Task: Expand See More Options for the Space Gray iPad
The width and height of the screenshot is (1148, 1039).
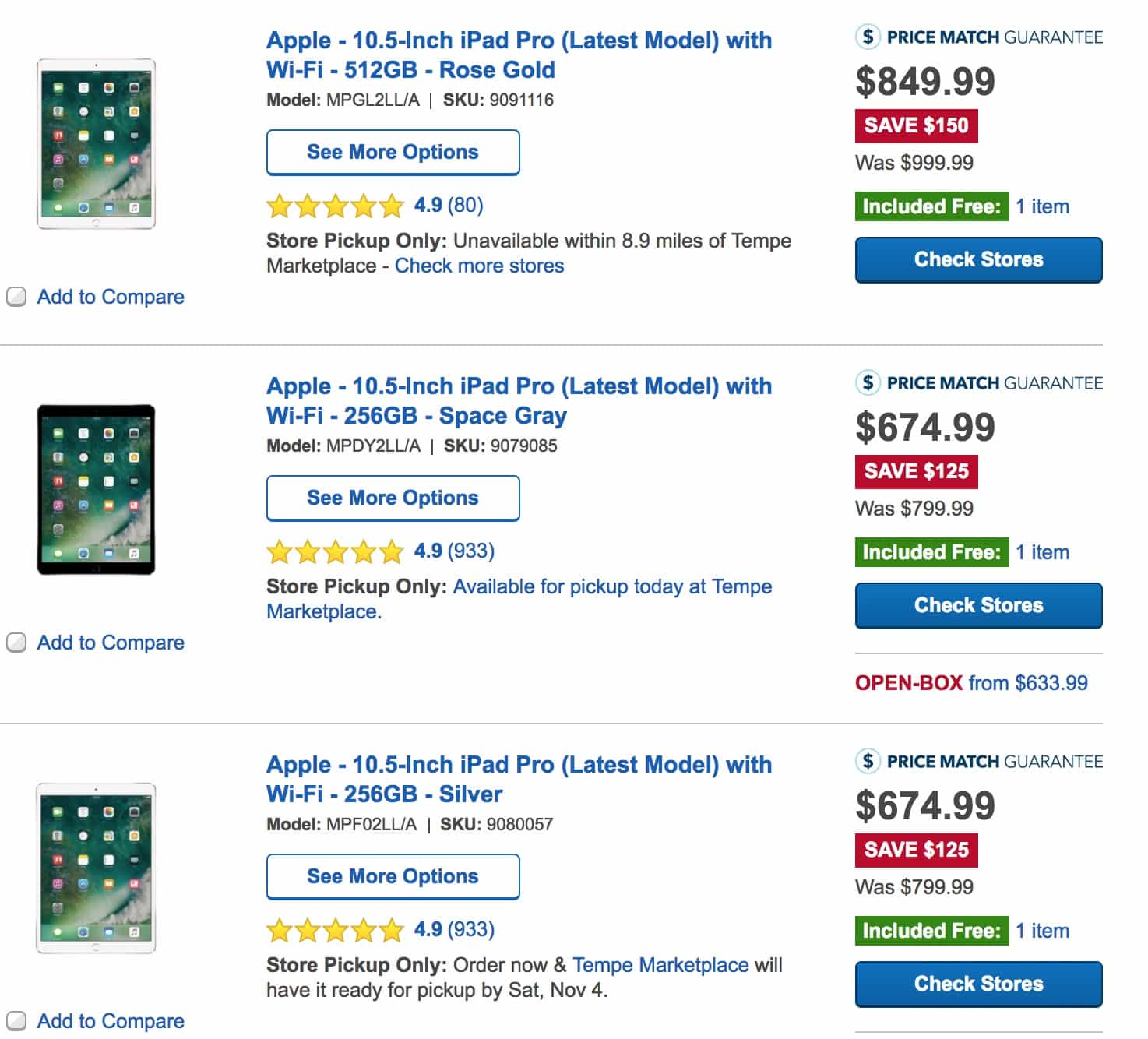Action: pyautogui.click(x=393, y=498)
